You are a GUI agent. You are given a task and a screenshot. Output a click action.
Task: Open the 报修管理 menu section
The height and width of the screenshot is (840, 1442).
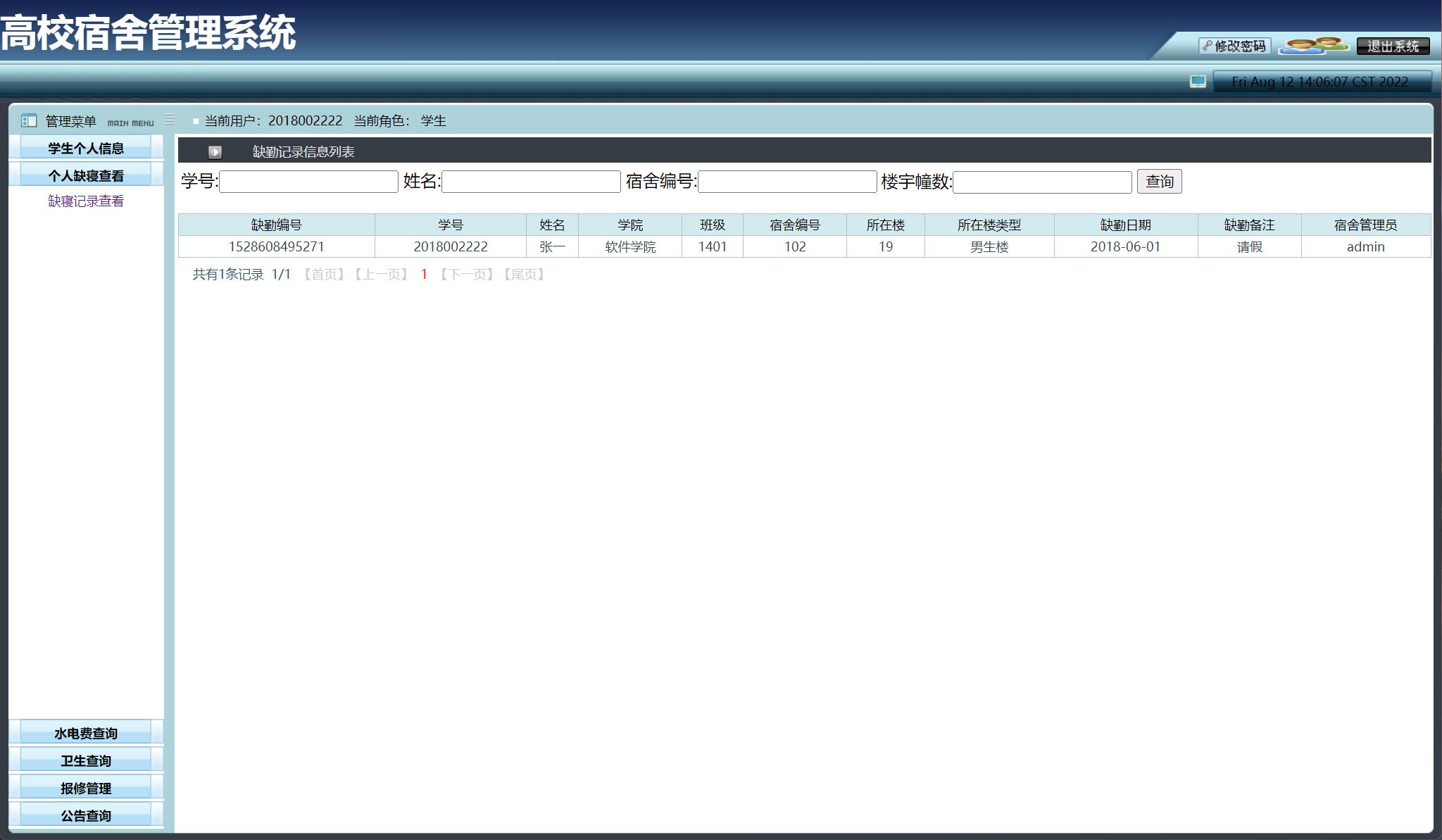86,788
